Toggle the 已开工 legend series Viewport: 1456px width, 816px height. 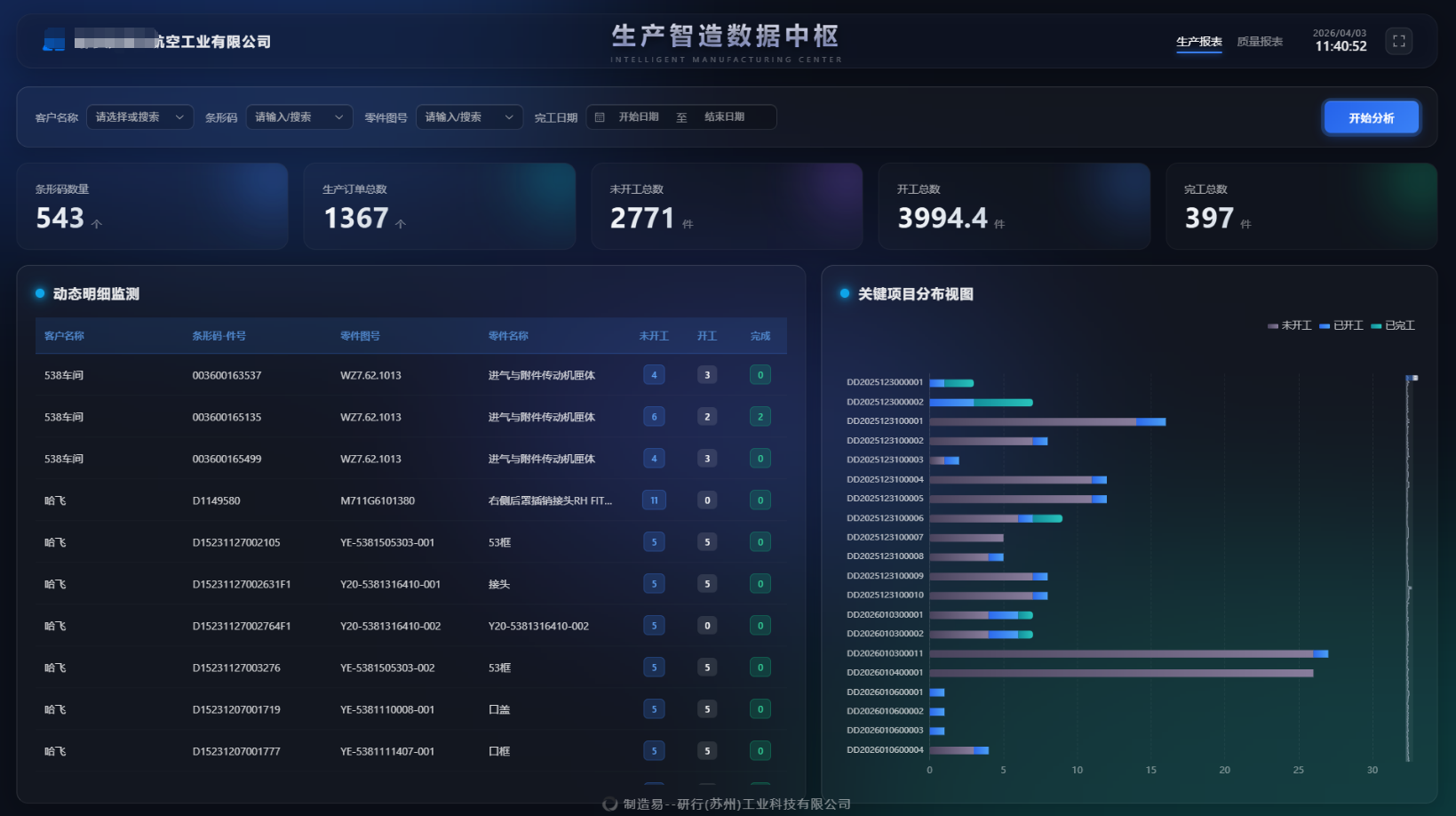pyautogui.click(x=1341, y=325)
